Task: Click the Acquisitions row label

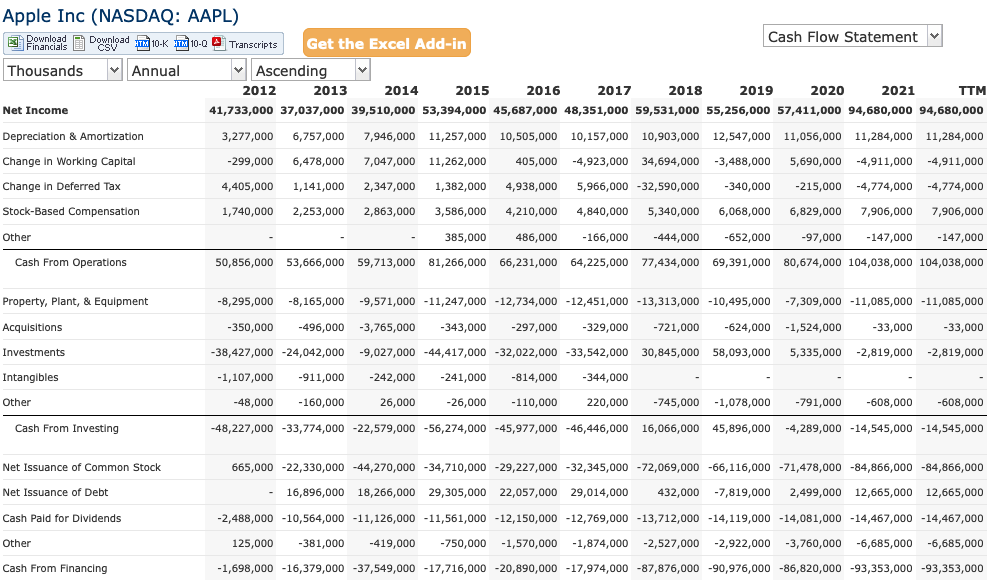Action: click(x=32, y=328)
